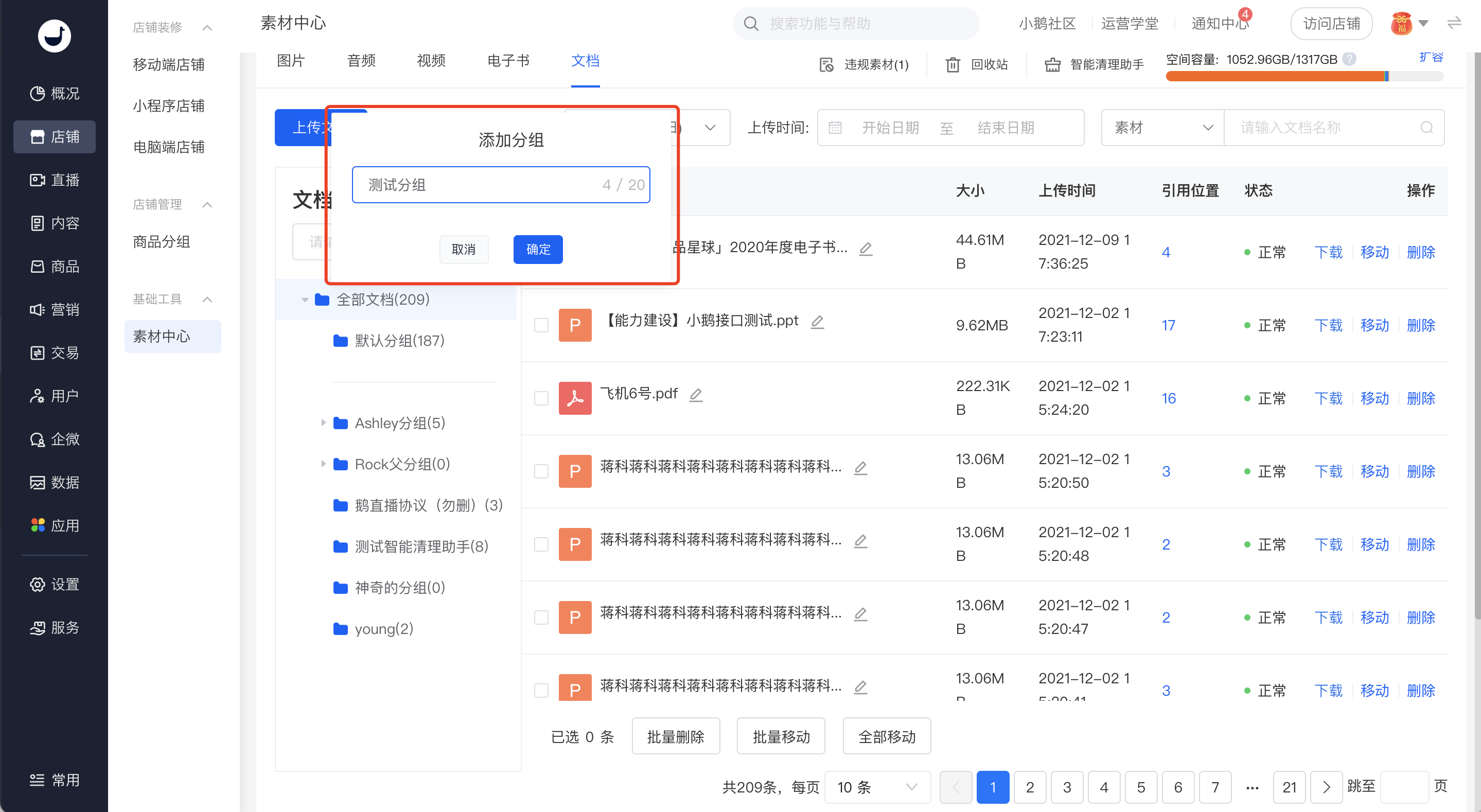1481x812 pixels.
Task: Click the help question mark beside 空间容量
Action: point(1349,59)
